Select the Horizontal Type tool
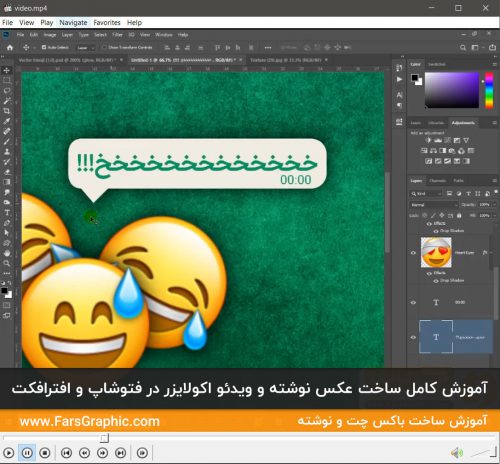Viewport: 500px width, 464px height. 6,213
